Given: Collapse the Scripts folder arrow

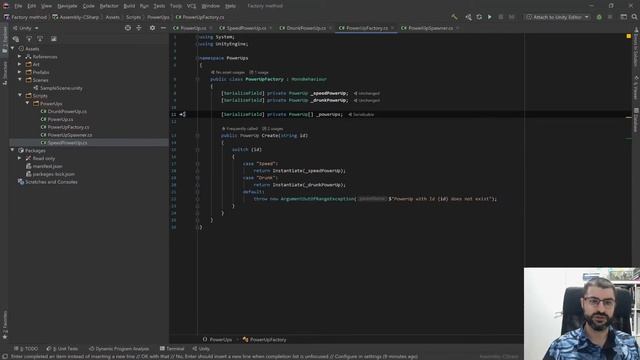Looking at the screenshot, I should tap(20, 96).
